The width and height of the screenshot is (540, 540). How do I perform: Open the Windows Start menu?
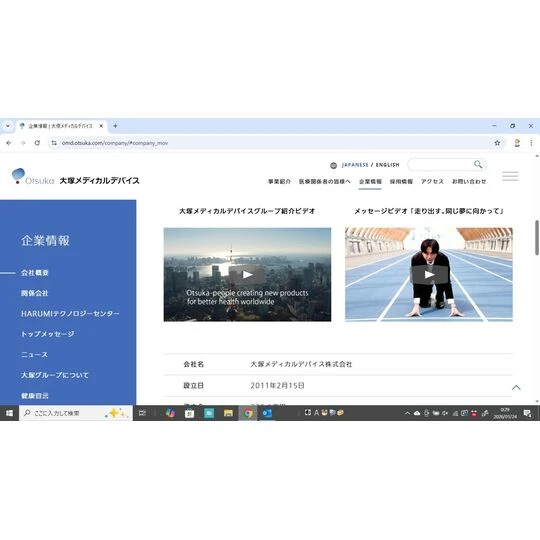(9, 413)
